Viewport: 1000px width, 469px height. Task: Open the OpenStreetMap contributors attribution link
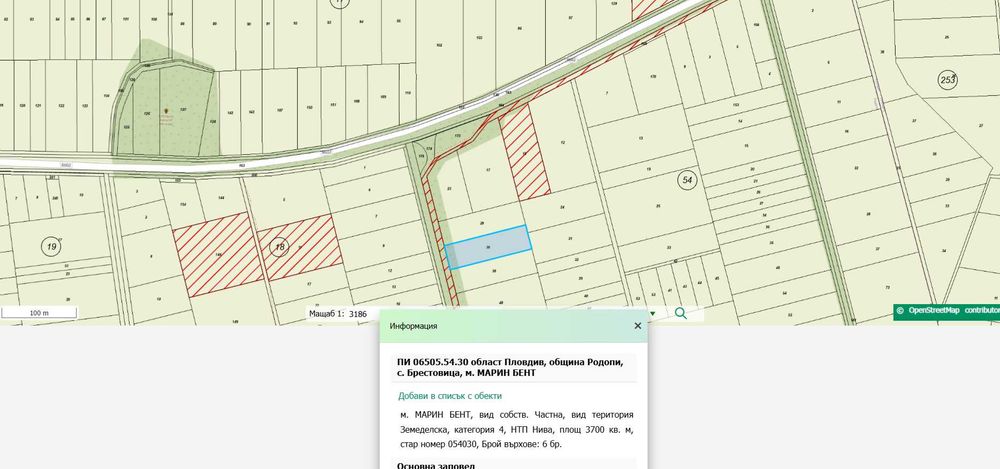pos(946,311)
